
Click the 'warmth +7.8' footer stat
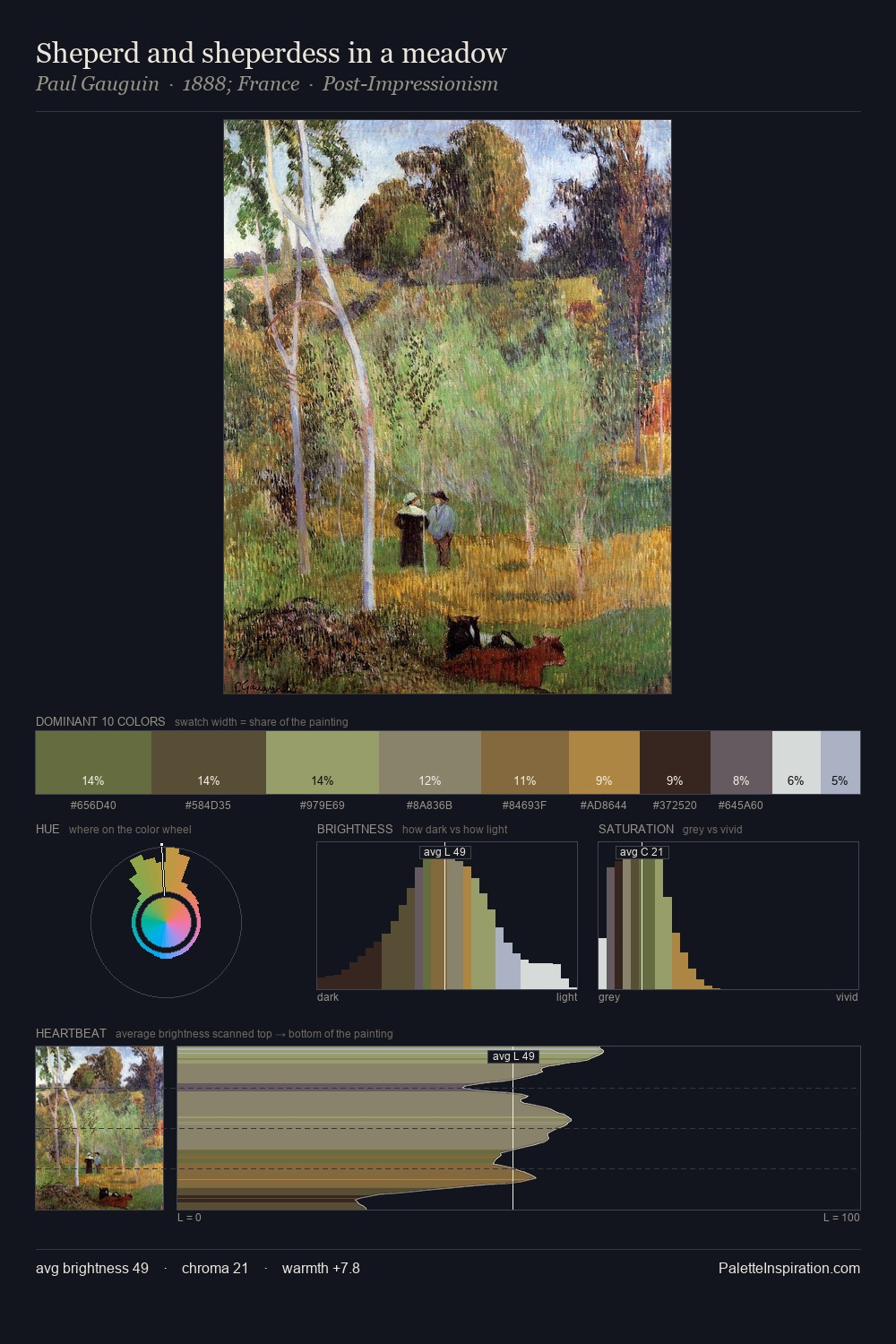coord(321,1268)
